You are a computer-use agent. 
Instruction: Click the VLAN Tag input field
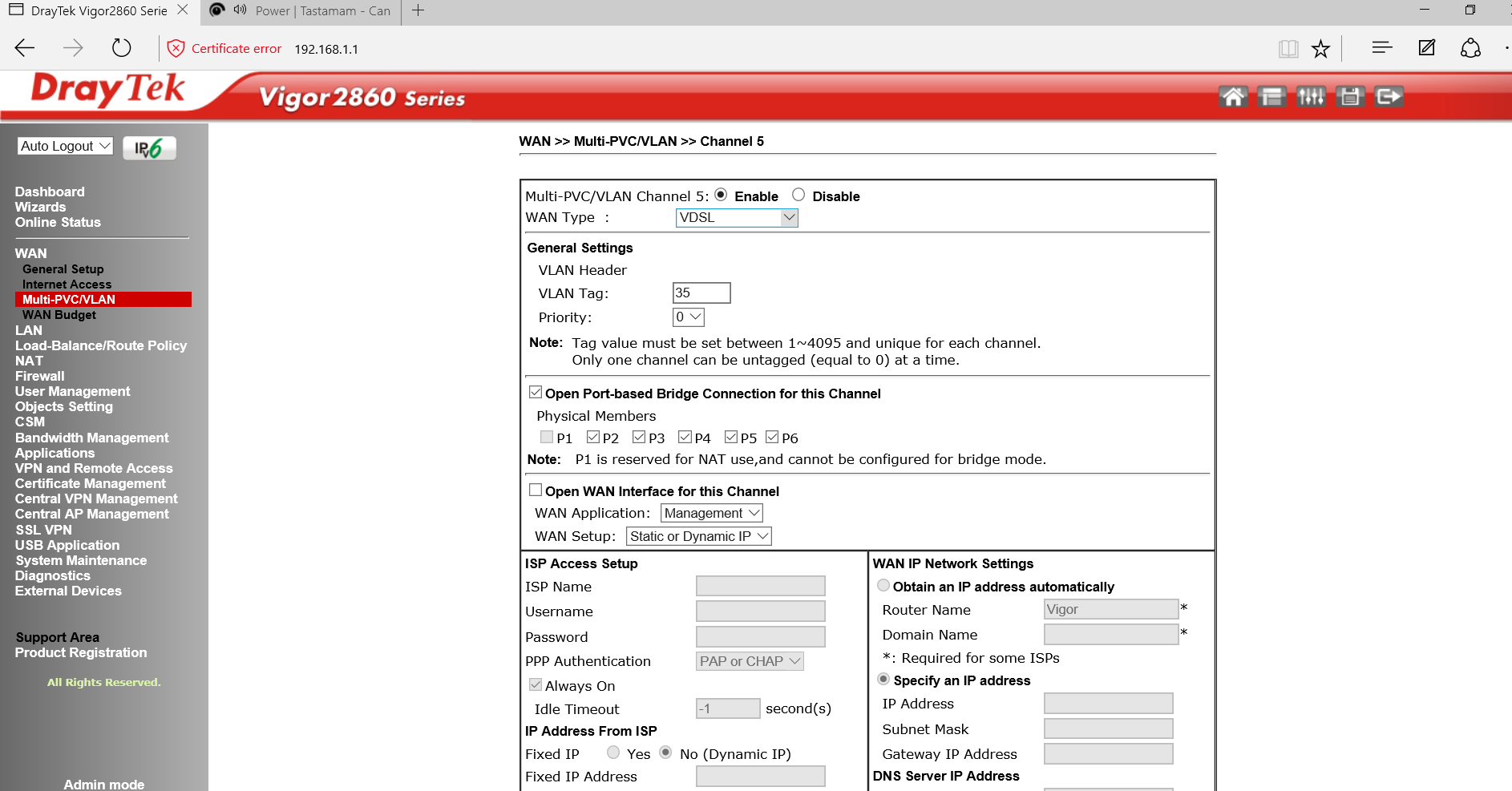[x=701, y=293]
